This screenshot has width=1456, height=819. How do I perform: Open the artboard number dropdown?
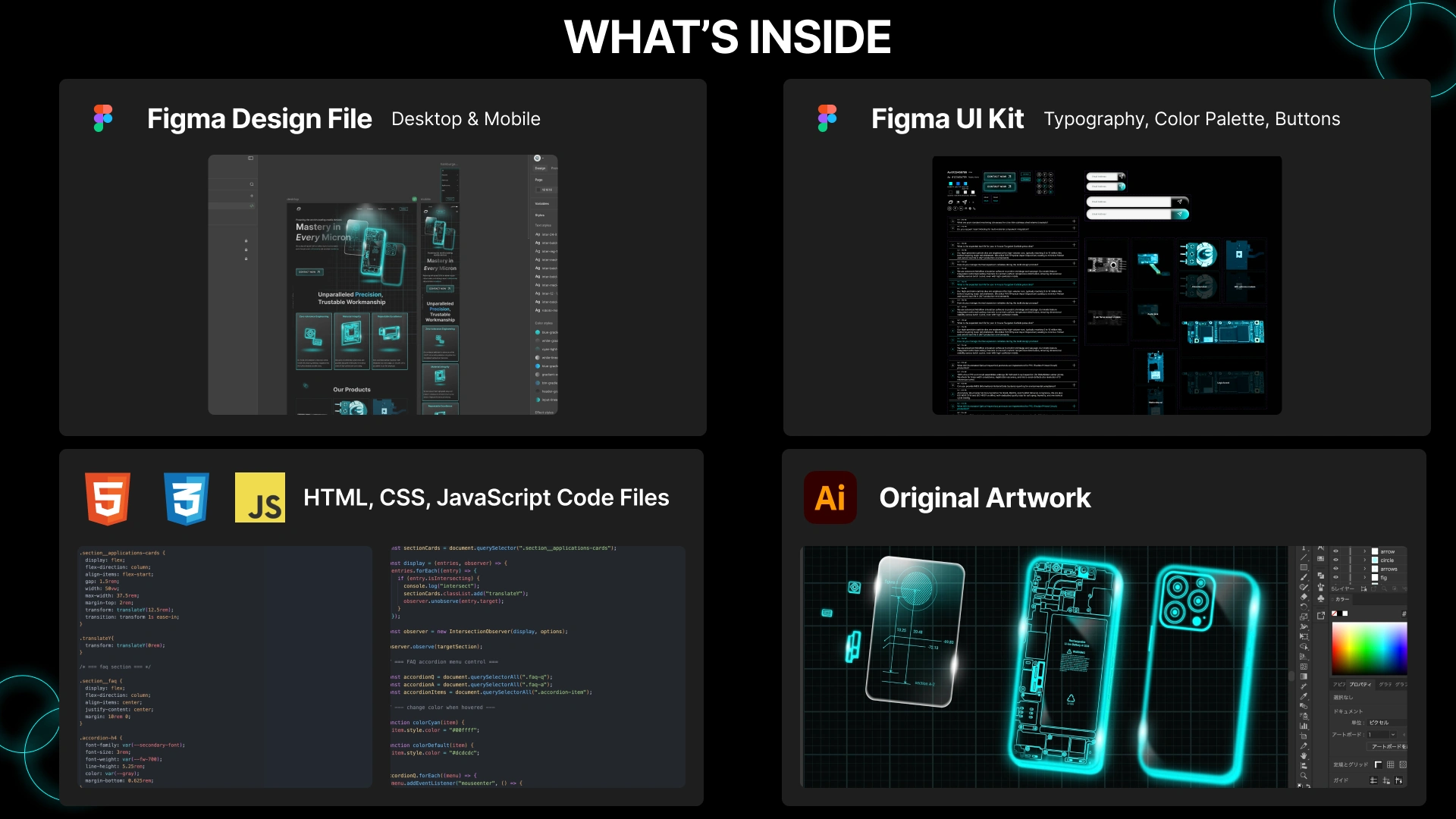coord(1393,734)
